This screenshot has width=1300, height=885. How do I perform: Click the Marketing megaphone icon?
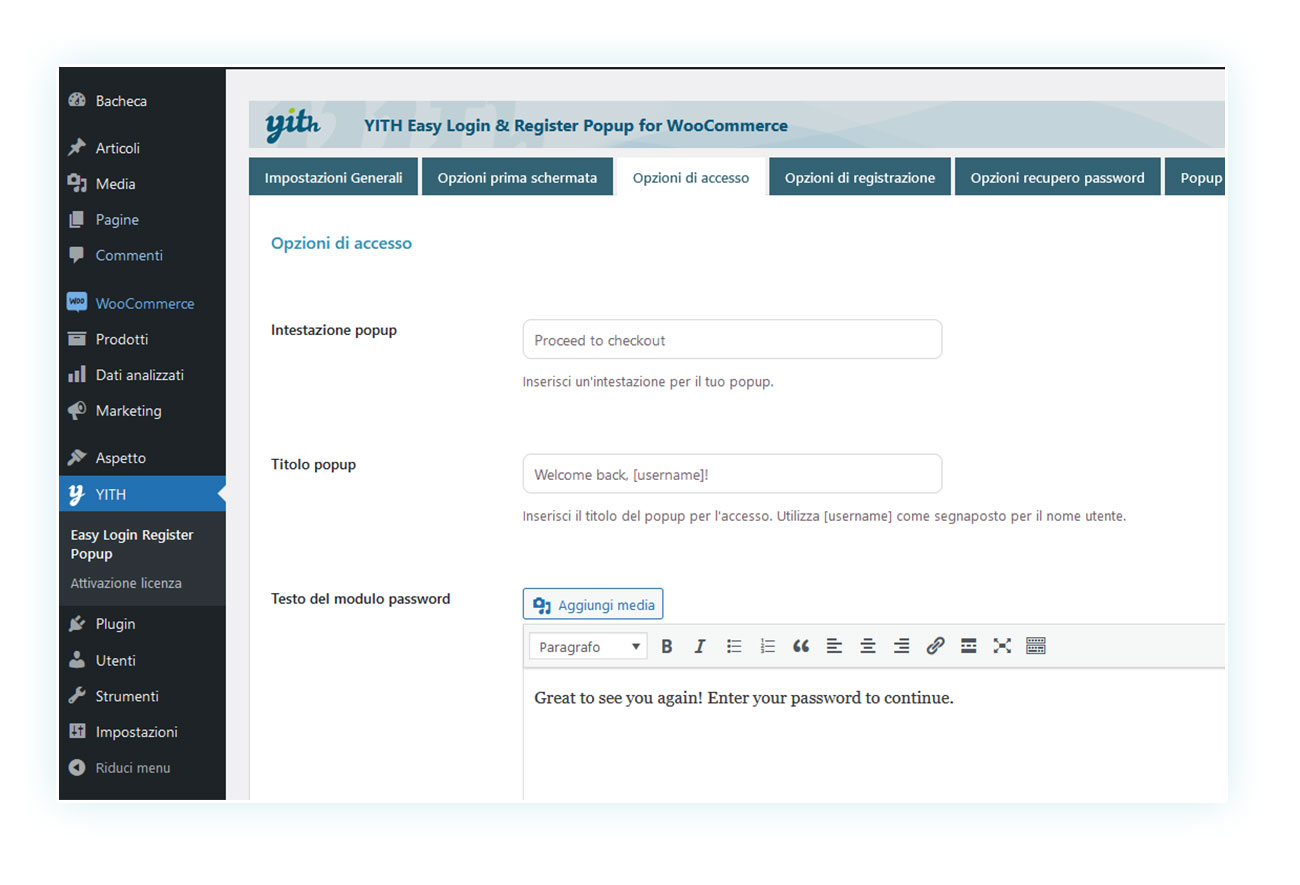click(x=77, y=411)
